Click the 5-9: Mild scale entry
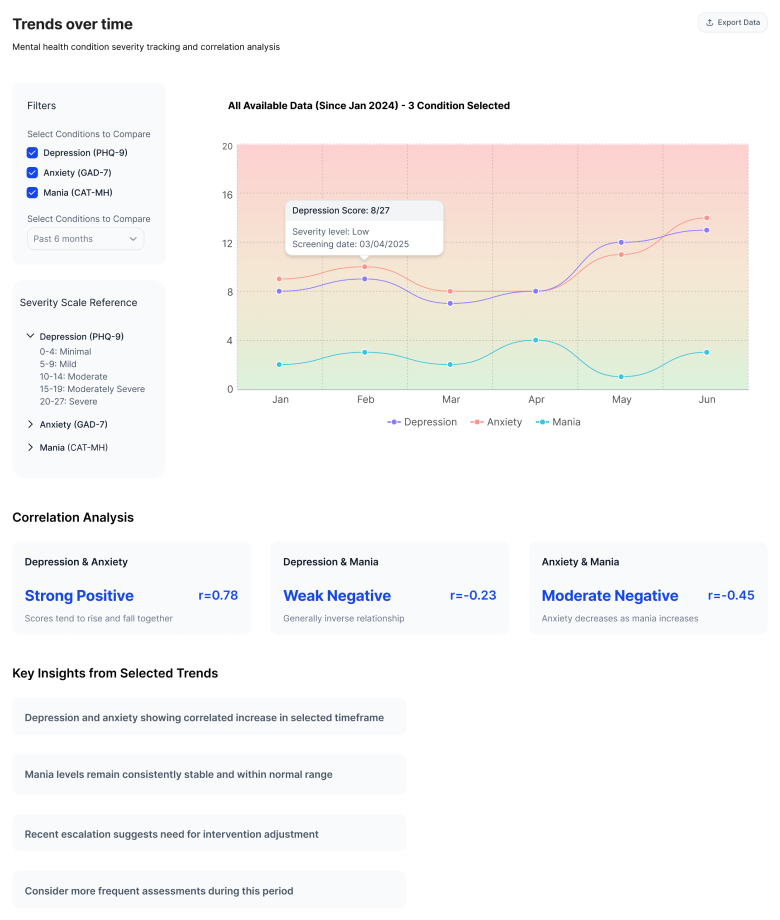The image size is (780, 920). coord(58,364)
